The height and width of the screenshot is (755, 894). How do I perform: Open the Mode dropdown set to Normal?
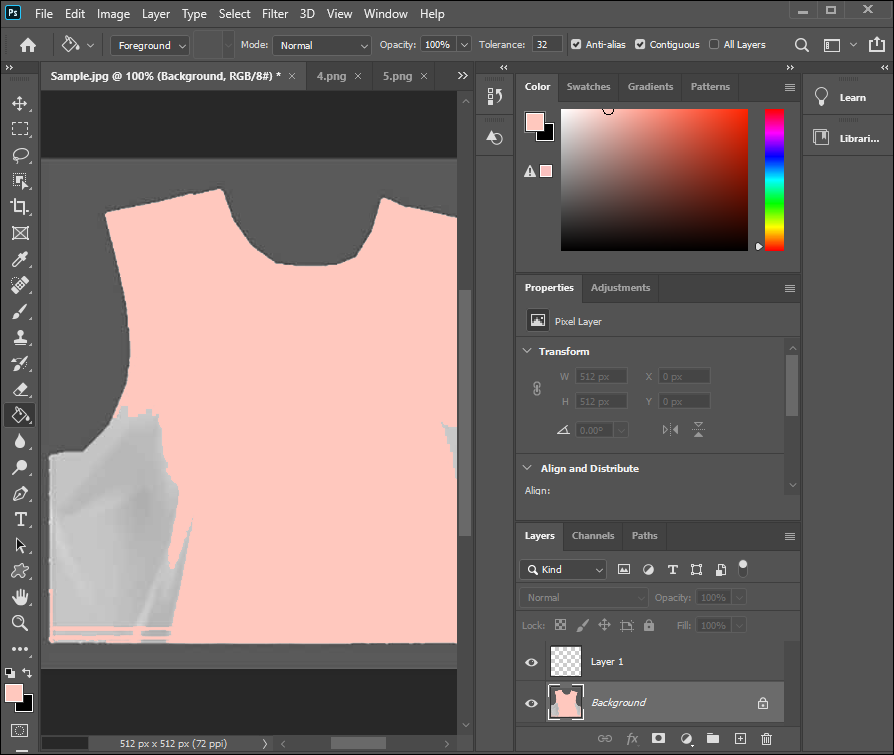click(322, 45)
